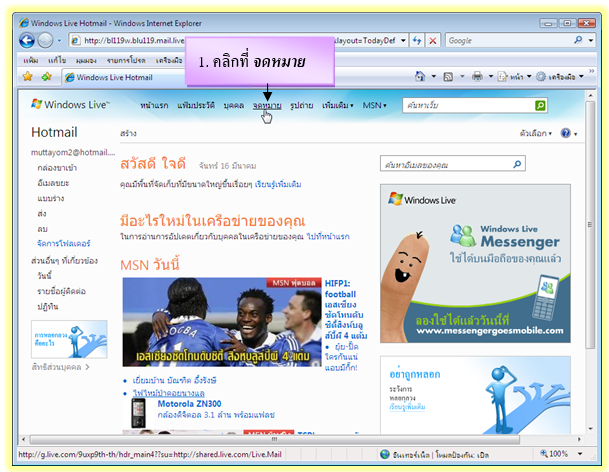Image resolution: width=609 pixels, height=472 pixels.
Task: Click the vertical page scrollbar
Action: click(590, 225)
